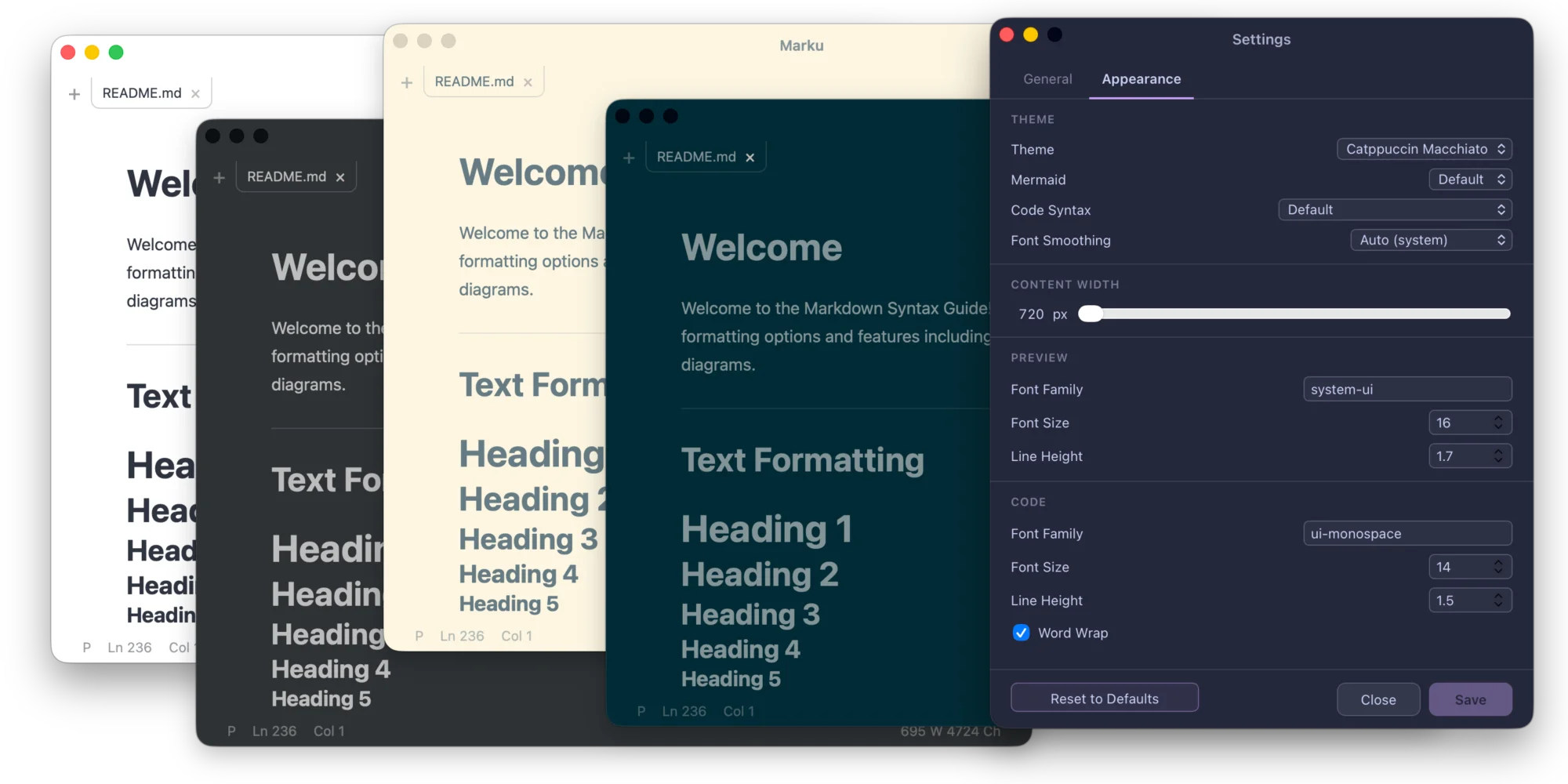Click the word count '695 W 4724 Ch' status
This screenshot has width=1568, height=784.
(x=950, y=731)
